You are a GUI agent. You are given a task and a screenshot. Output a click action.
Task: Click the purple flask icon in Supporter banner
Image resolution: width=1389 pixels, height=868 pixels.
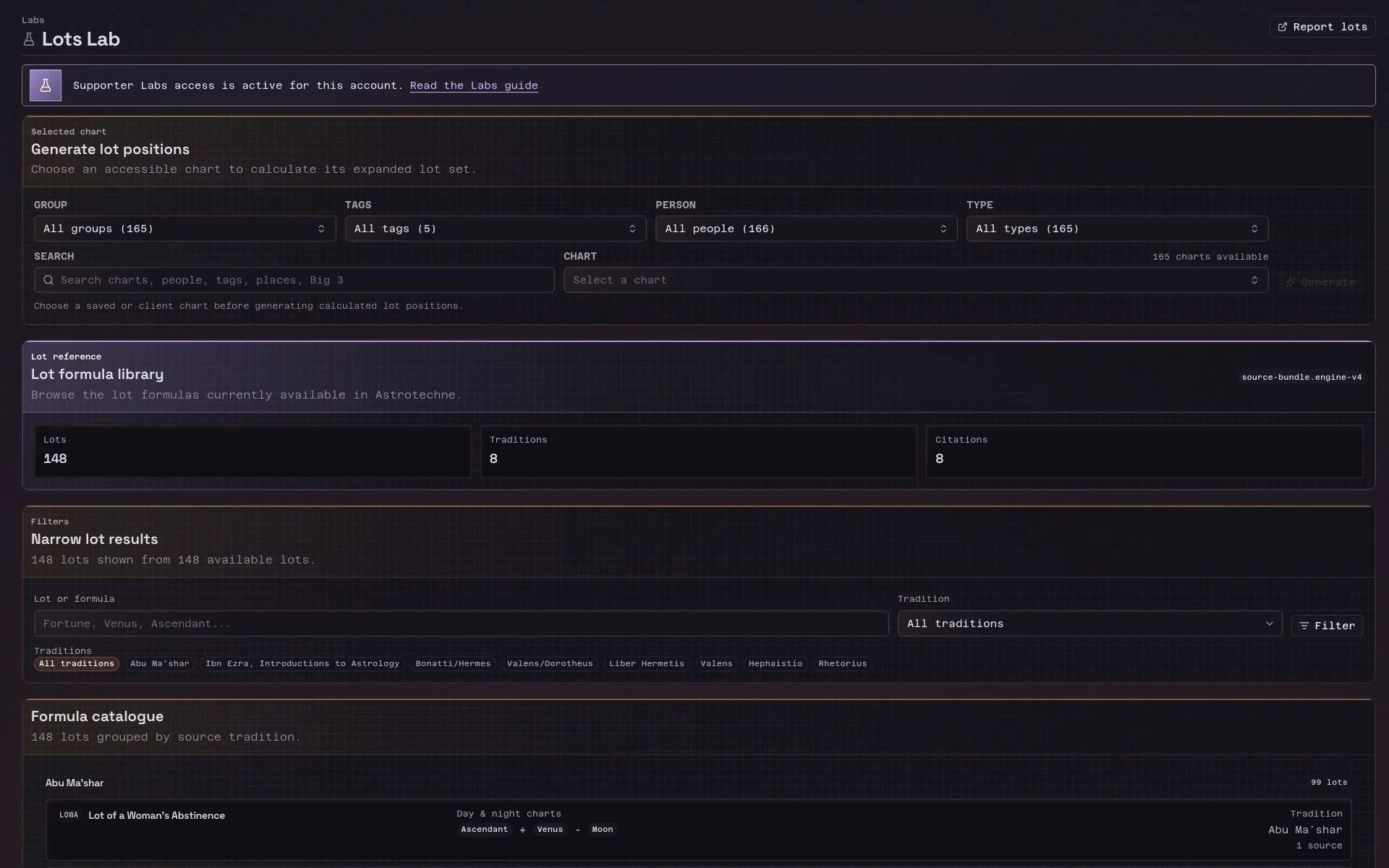(x=46, y=85)
